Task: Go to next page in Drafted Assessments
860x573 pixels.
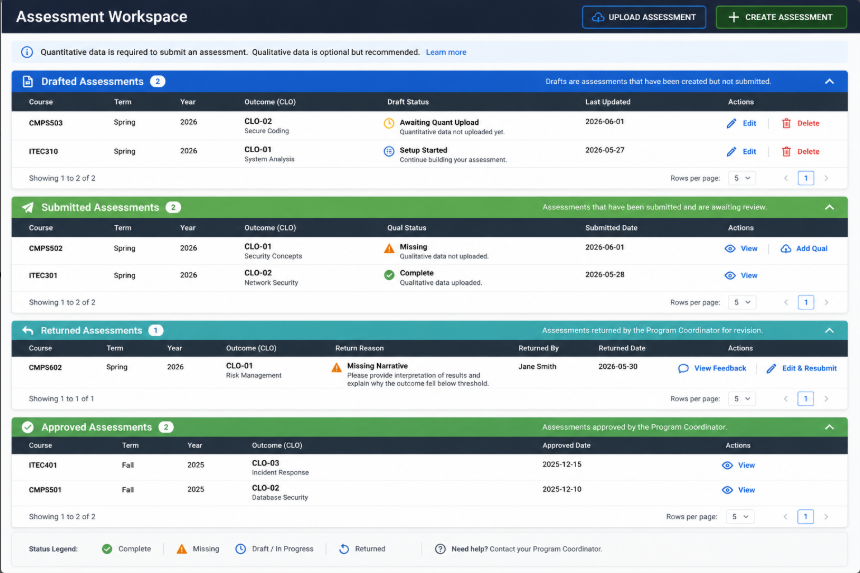Action: pos(826,178)
